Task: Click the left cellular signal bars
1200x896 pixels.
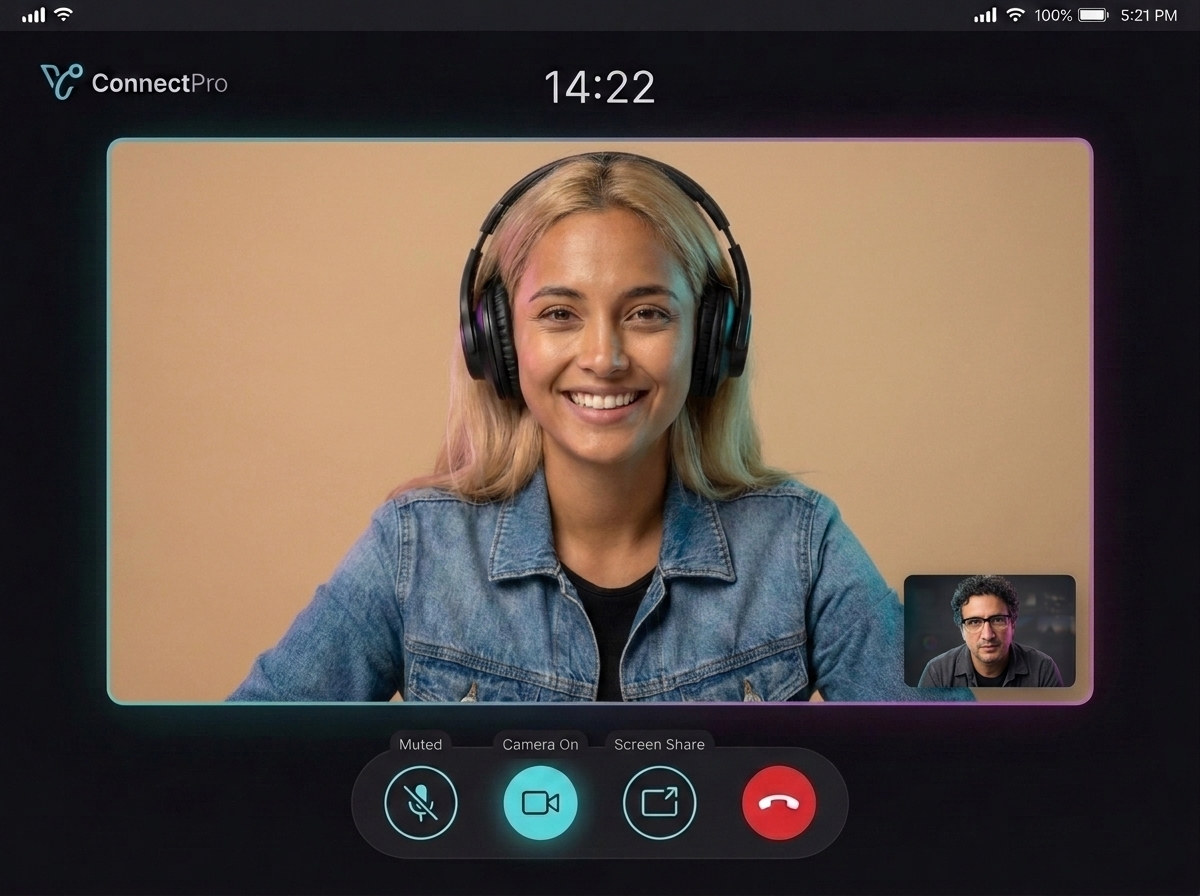Action: (33, 15)
